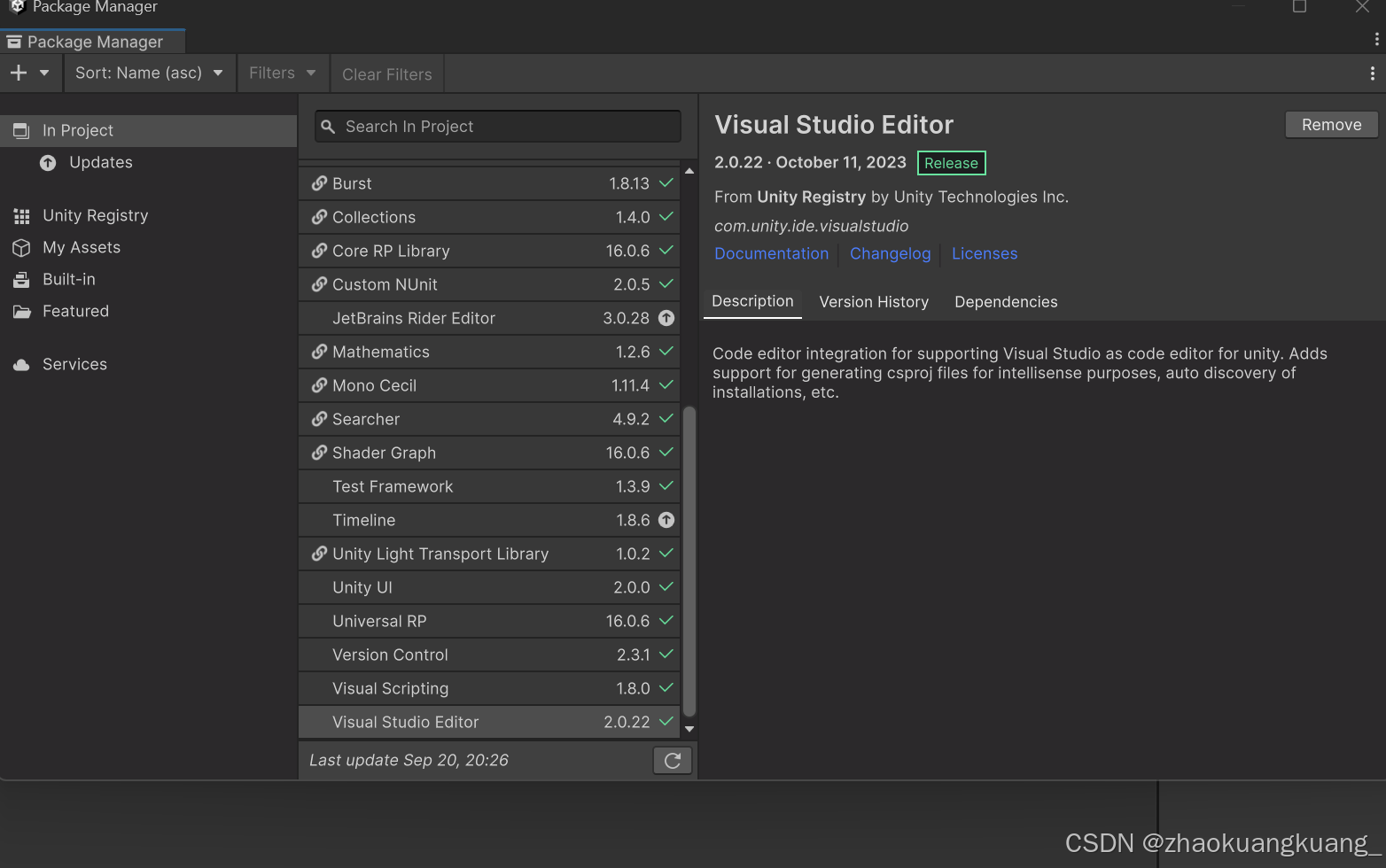Viewport: 1386px width, 868px height.
Task: Select the Burst package row
Action: point(489,183)
